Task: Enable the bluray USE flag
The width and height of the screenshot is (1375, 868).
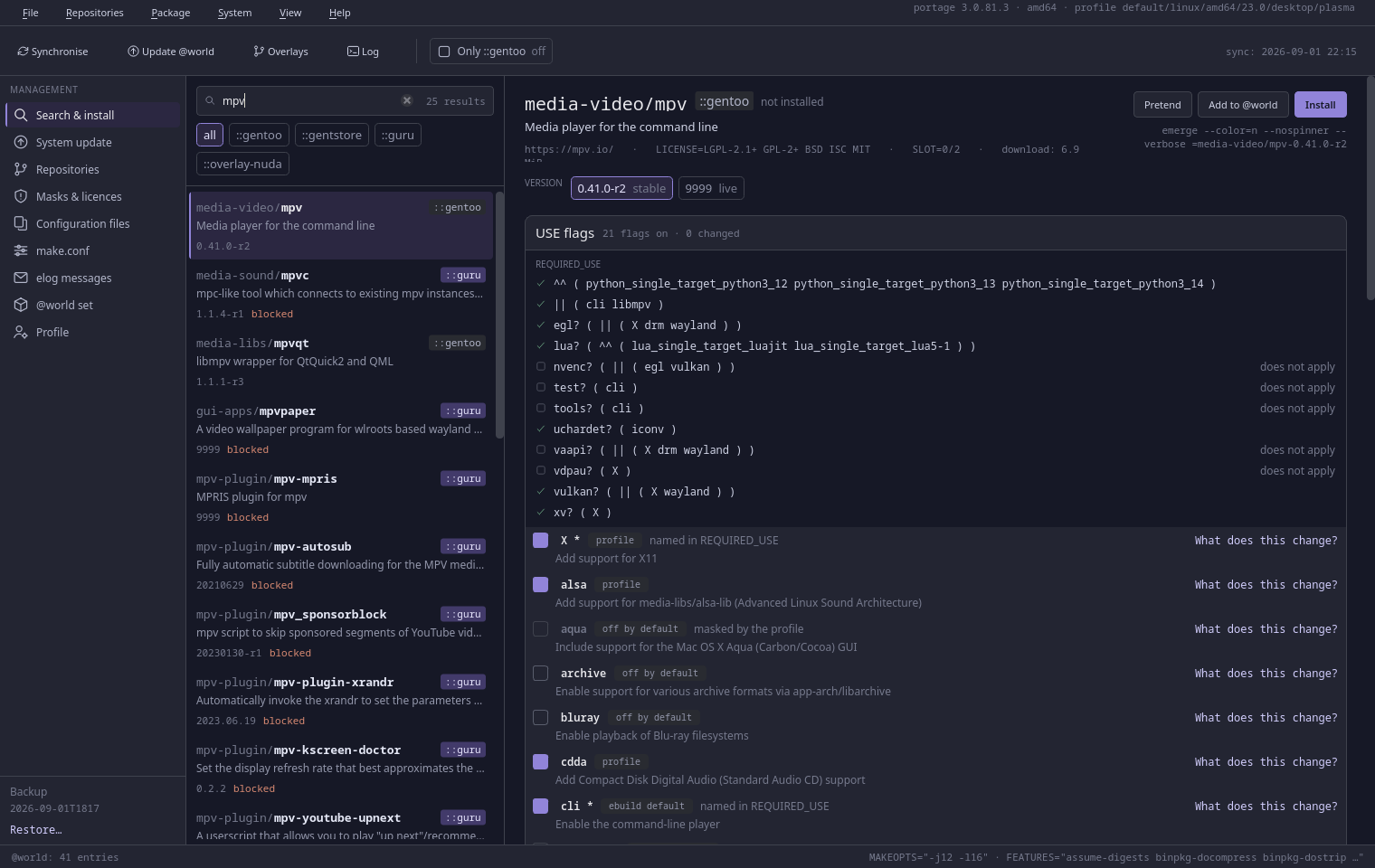Action: (x=541, y=718)
